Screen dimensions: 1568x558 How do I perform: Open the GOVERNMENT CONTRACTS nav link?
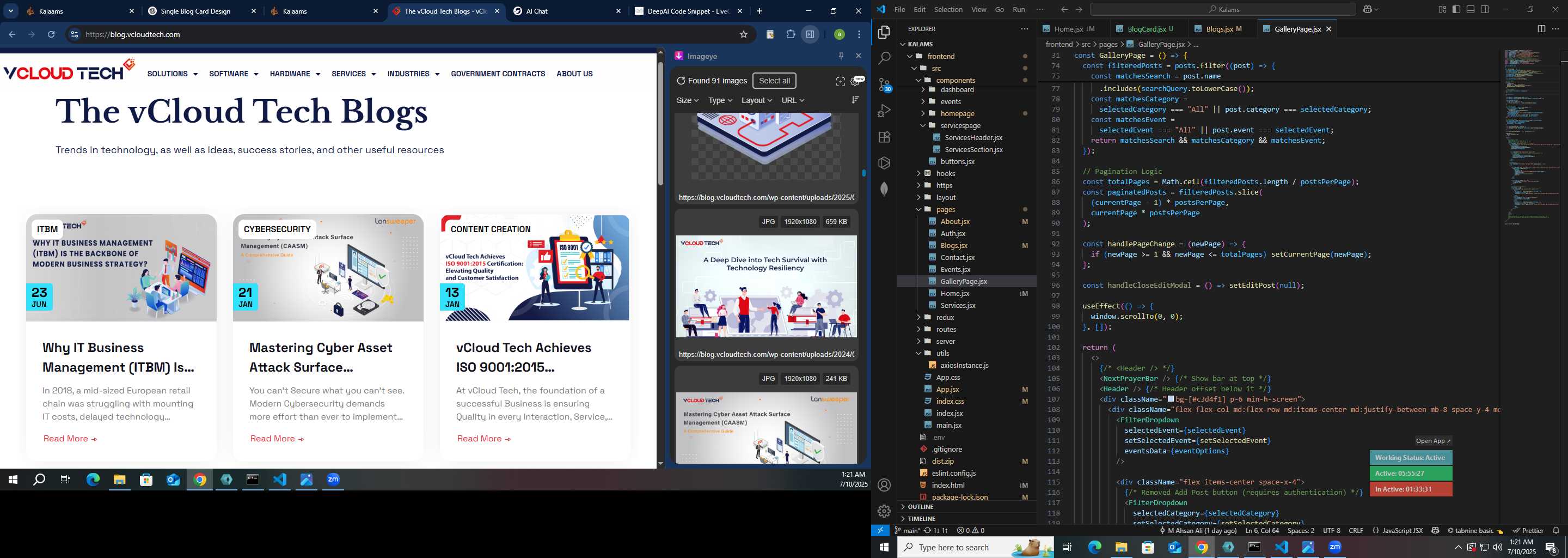tap(498, 74)
